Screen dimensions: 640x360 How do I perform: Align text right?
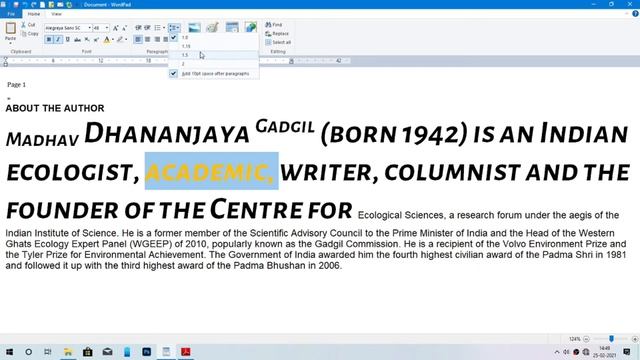pos(157,39)
